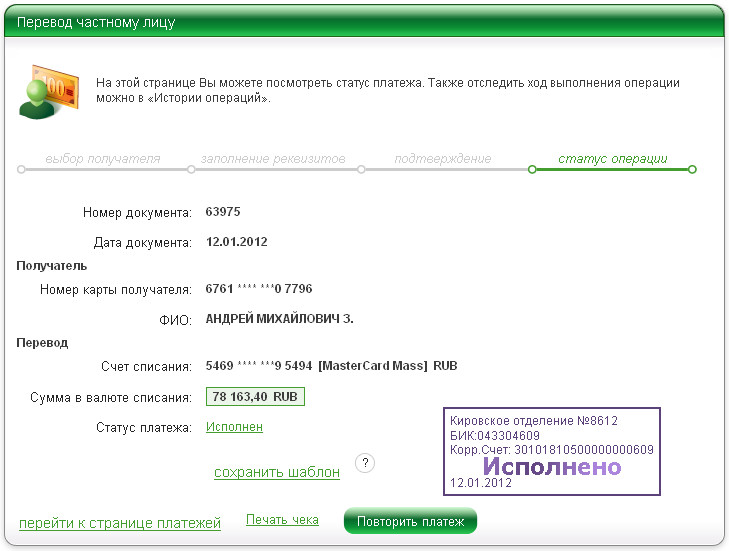The width and height of the screenshot is (729, 551).
Task: Select the подтверждение step
Action: point(443,159)
